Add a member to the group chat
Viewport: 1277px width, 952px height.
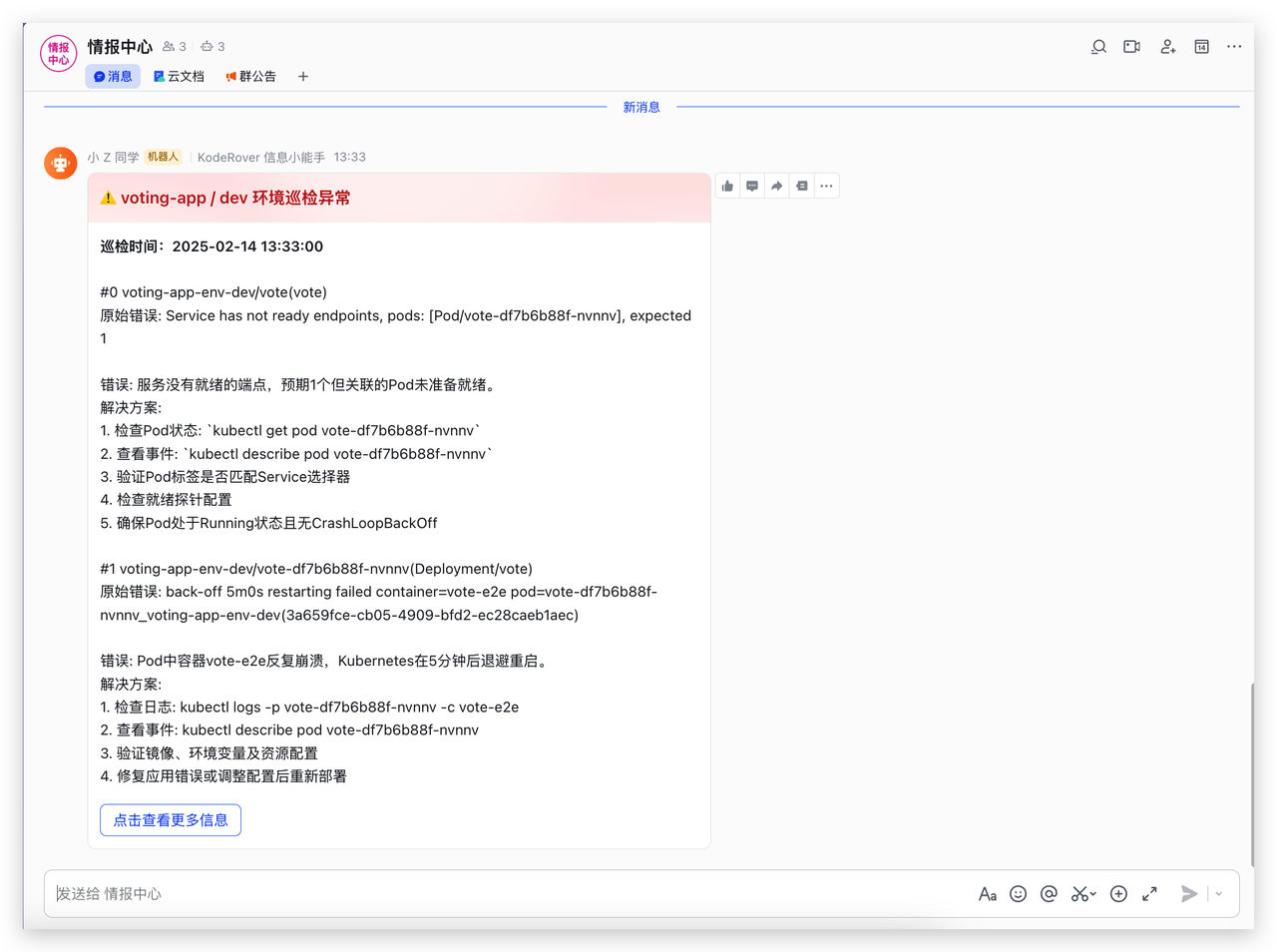(1167, 47)
